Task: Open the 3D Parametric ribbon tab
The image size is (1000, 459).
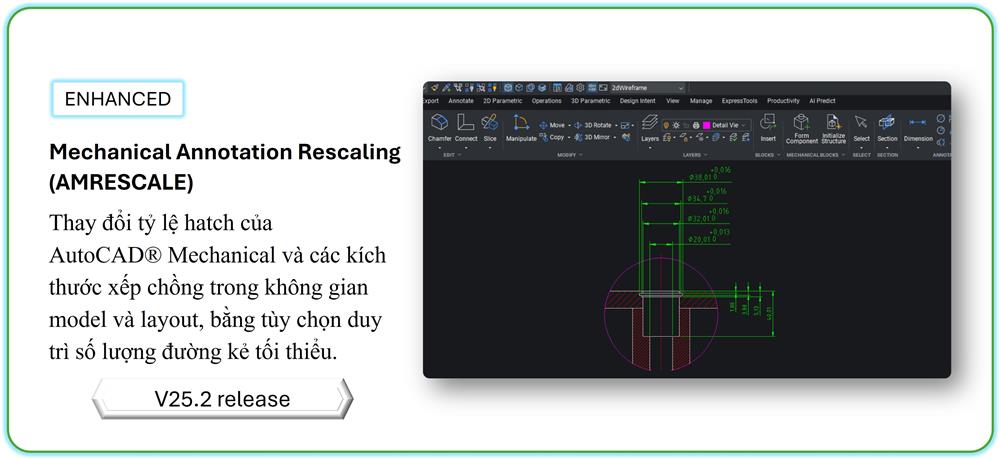Action: pos(591,101)
